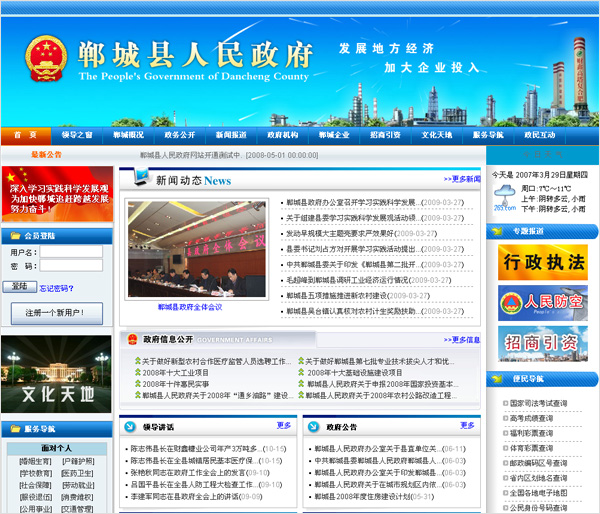Click the 用户名 input field

click(71, 252)
